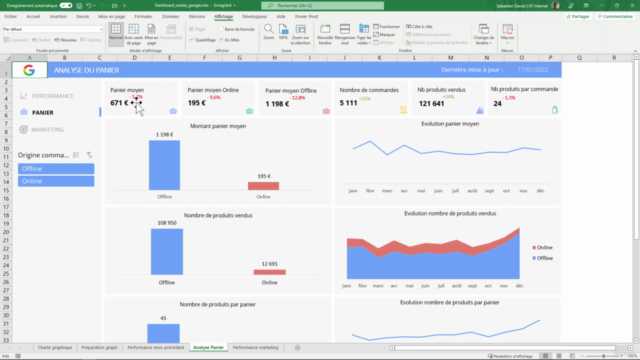Switch to page break preview in status bar

click(572, 356)
